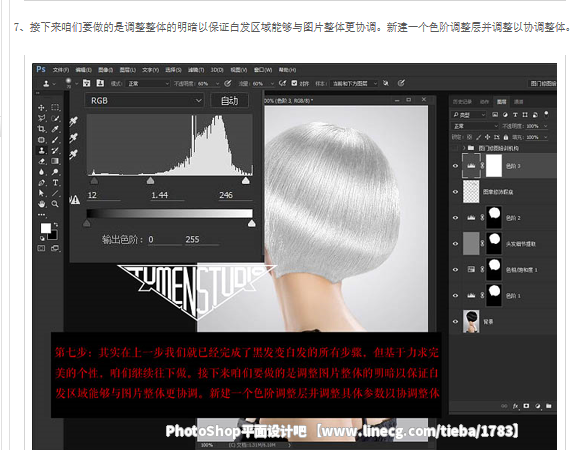Open the layer filter type dropdown
This screenshot has height=450, width=574.
pos(469,115)
